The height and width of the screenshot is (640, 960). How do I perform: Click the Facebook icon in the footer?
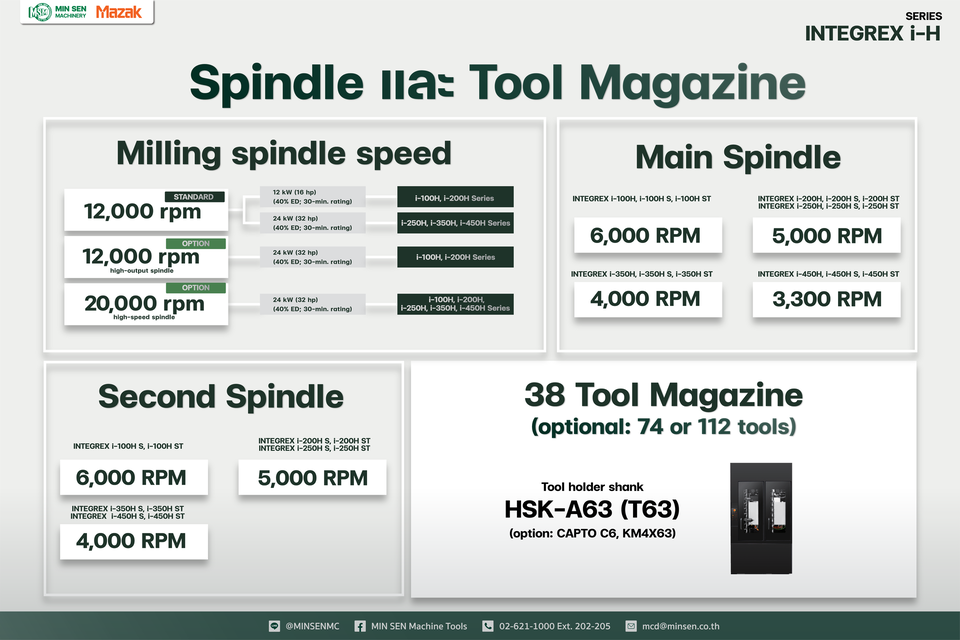point(360,626)
